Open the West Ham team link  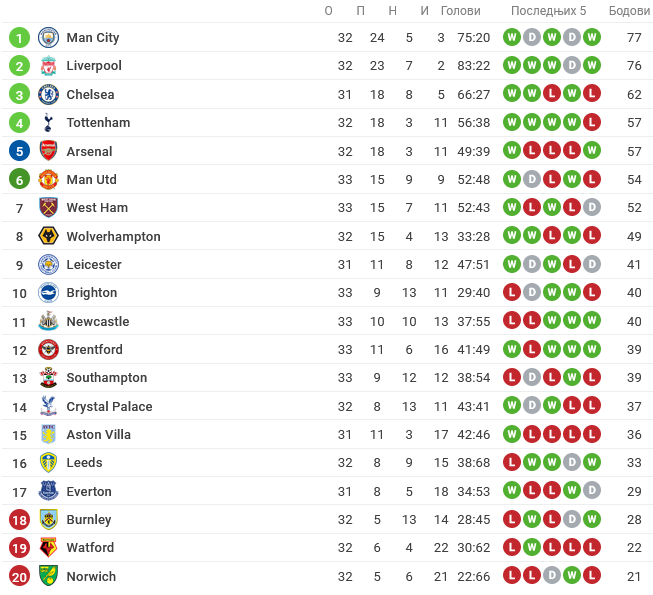pyautogui.click(x=97, y=208)
